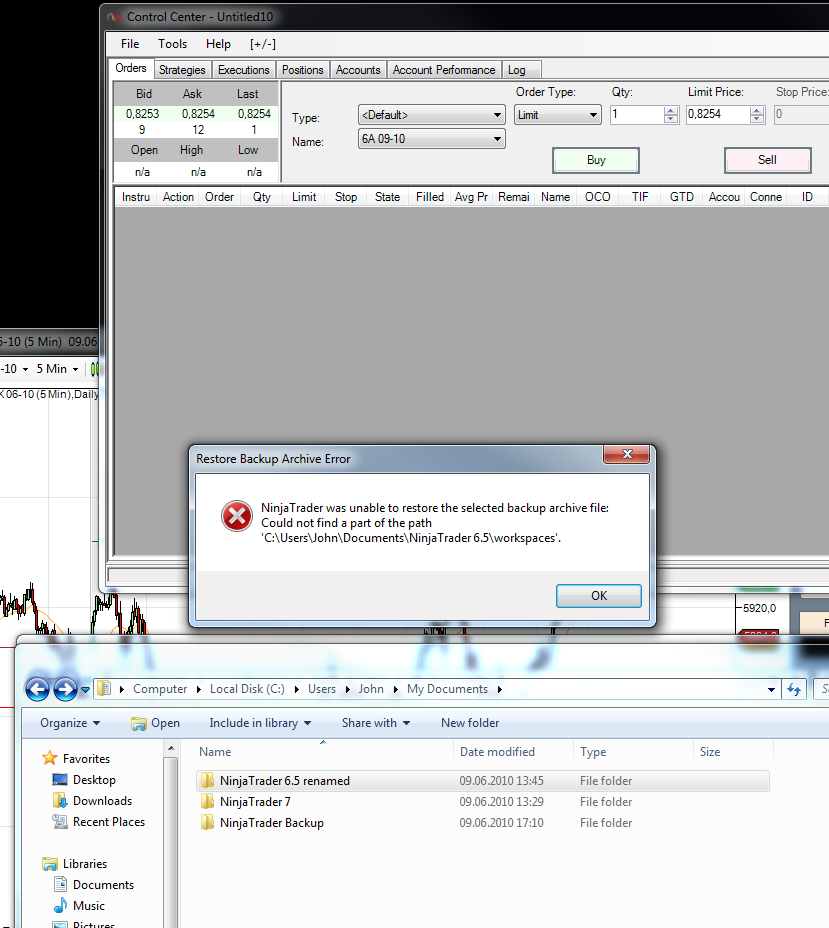Sort files by Type column
829x928 pixels.
pos(633,752)
